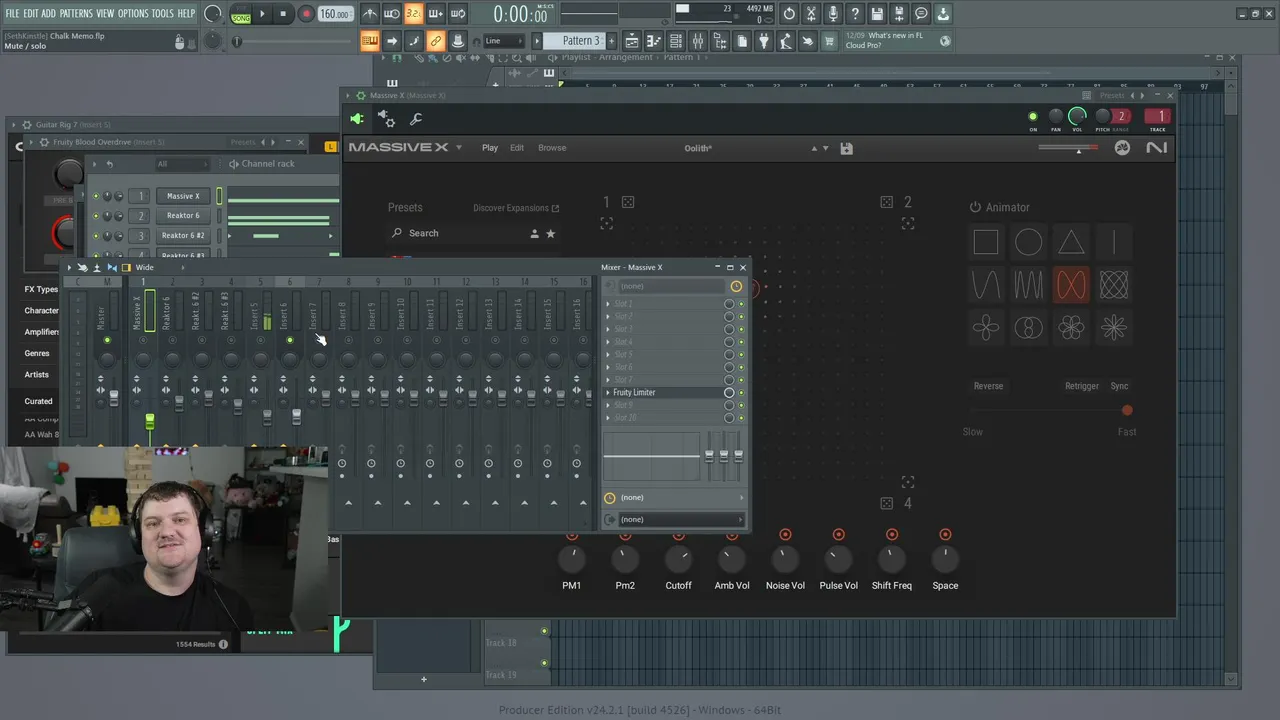1280x720 pixels.
Task: Click the Save project floppy icon
Action: (x=877, y=14)
